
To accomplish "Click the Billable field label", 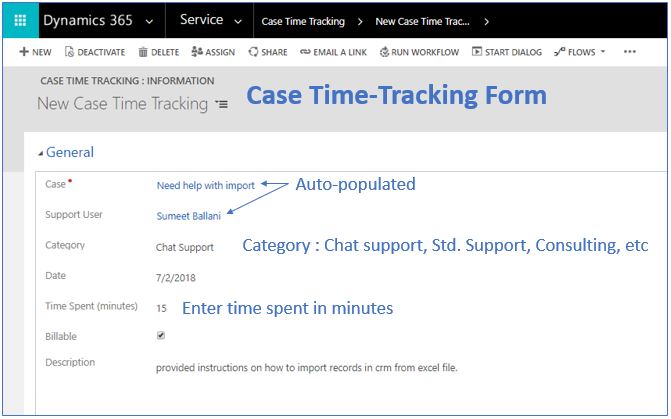I will [61, 336].
